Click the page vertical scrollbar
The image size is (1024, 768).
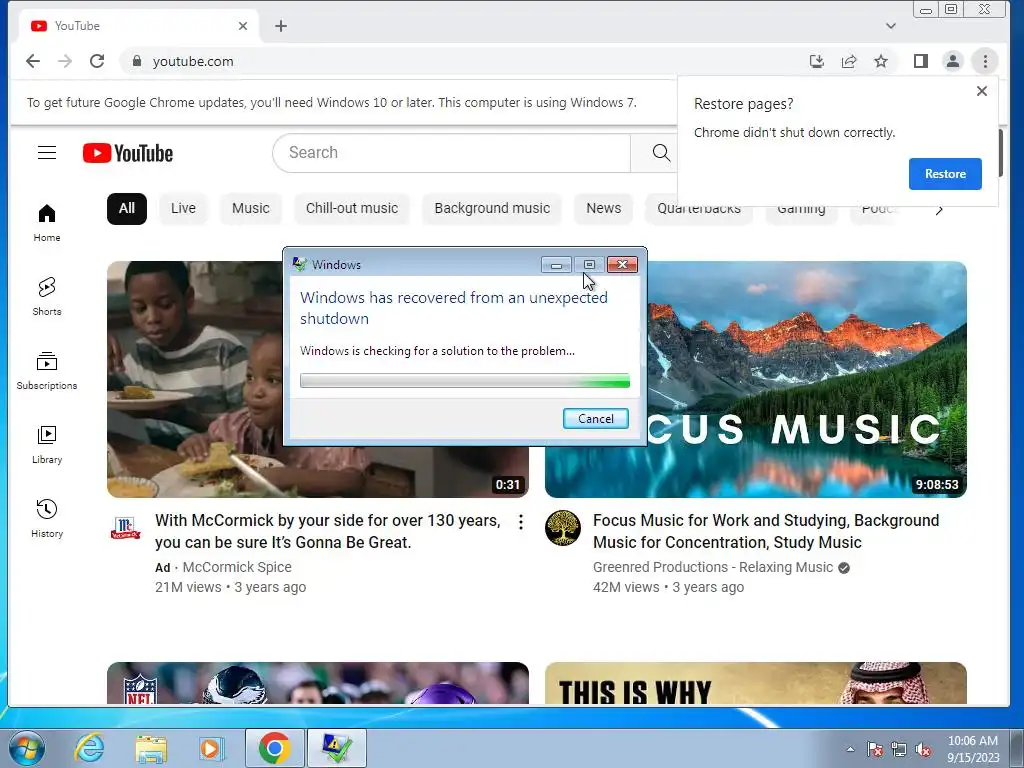click(1000, 153)
